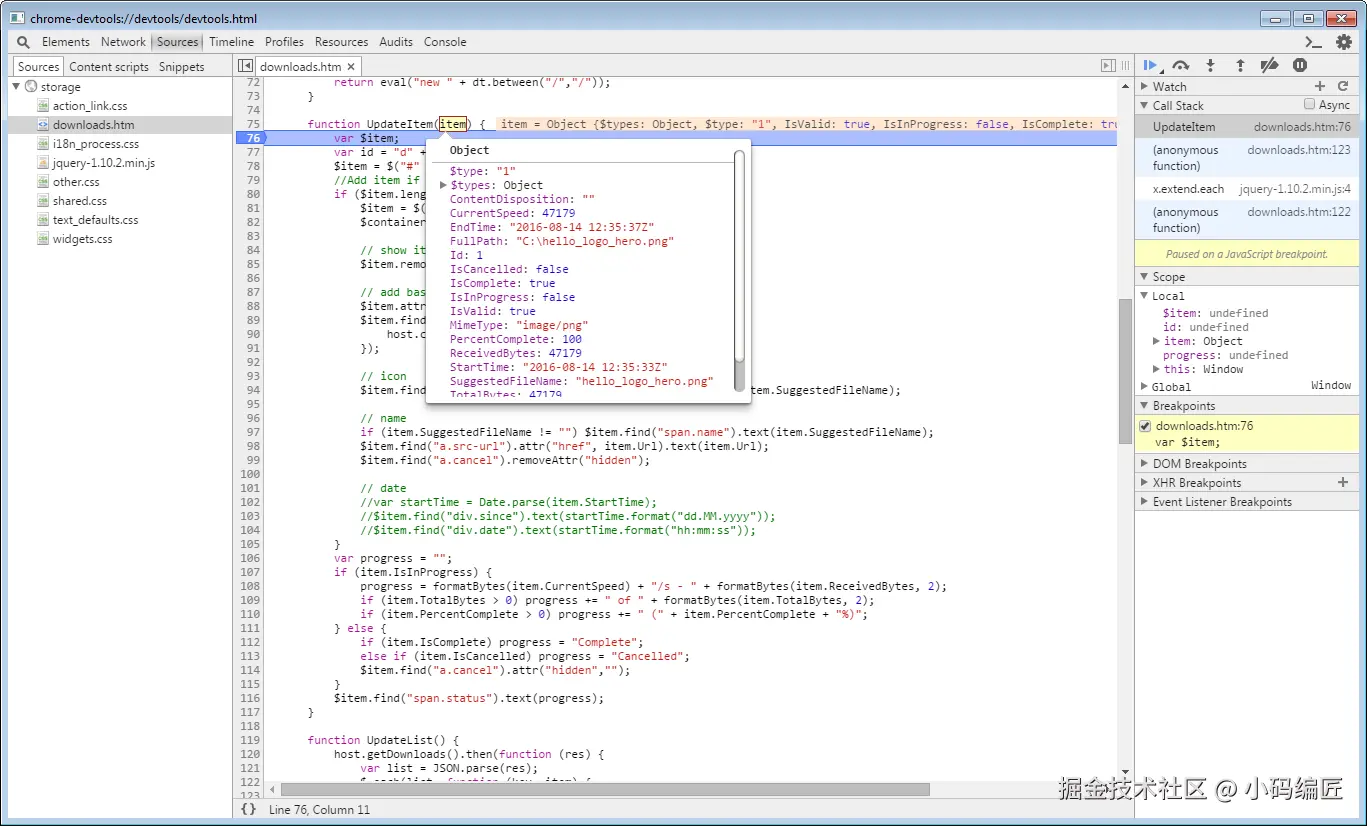
Task: Click the widgets.css file icon
Action: tap(43, 239)
